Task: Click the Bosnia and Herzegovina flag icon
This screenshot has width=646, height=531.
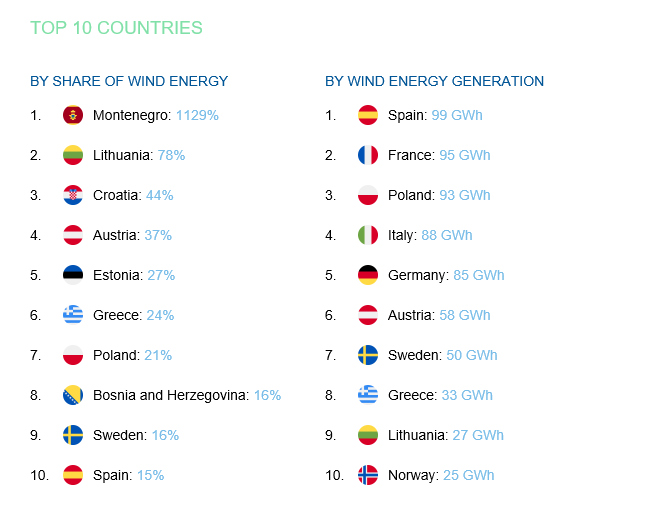Action: pyautogui.click(x=73, y=395)
